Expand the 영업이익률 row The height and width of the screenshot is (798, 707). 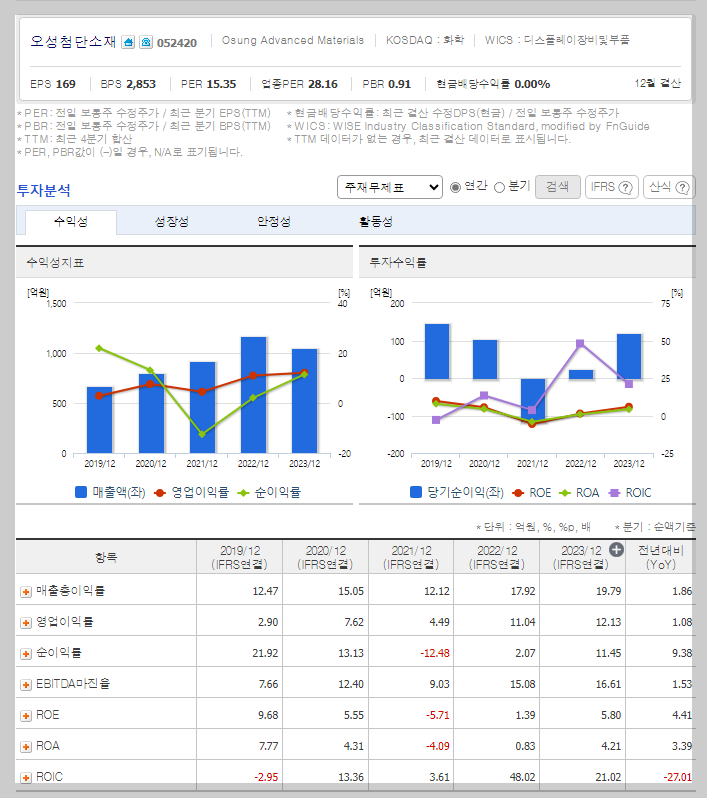(x=26, y=623)
